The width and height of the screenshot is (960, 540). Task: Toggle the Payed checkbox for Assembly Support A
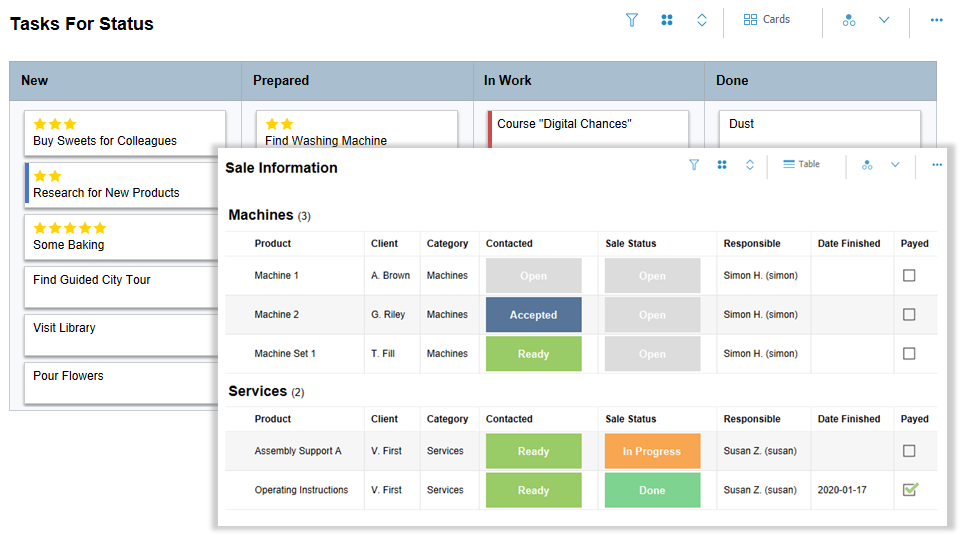(909, 451)
